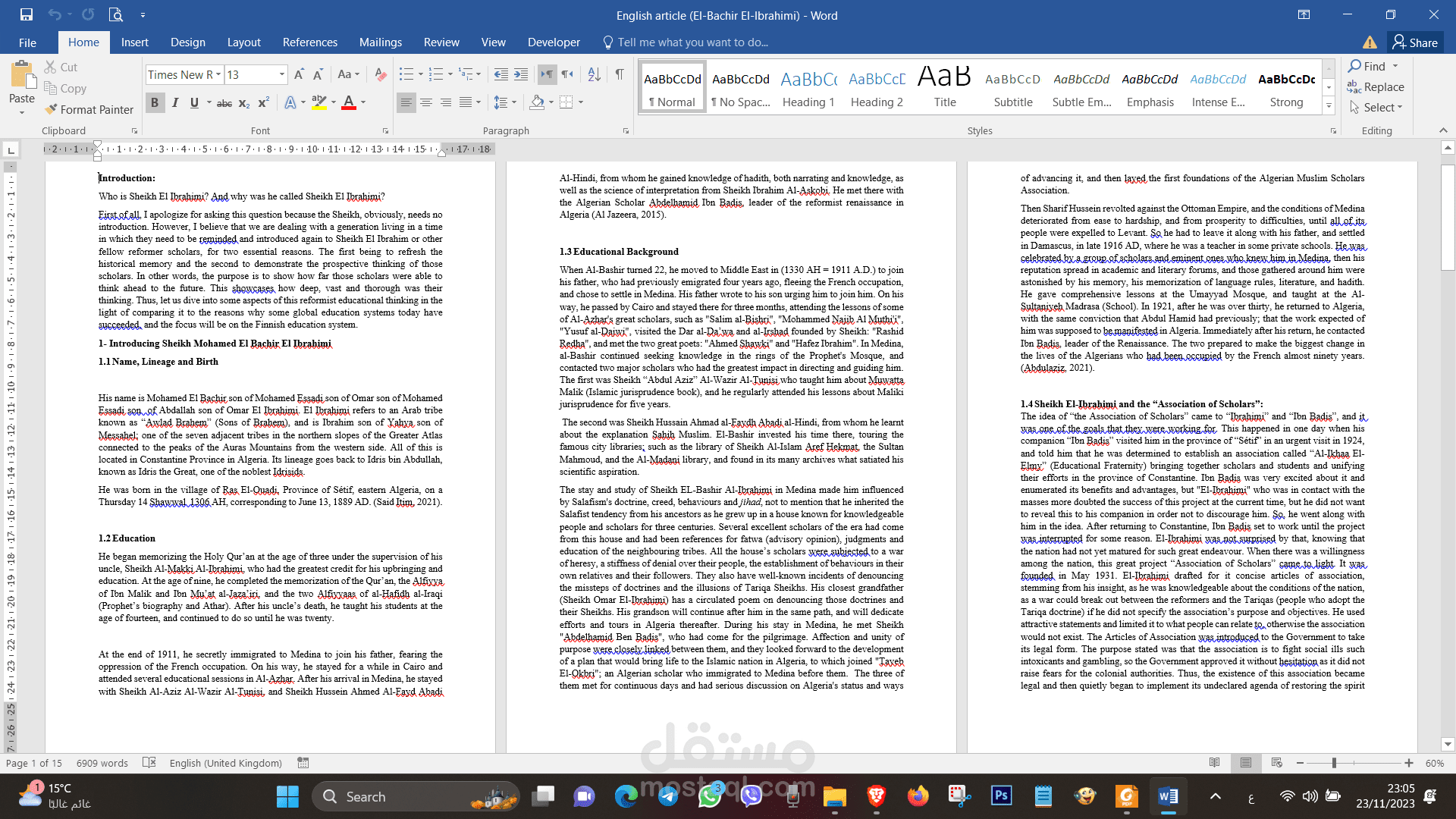Click the word count in status bar
The image size is (1456, 819).
[102, 763]
